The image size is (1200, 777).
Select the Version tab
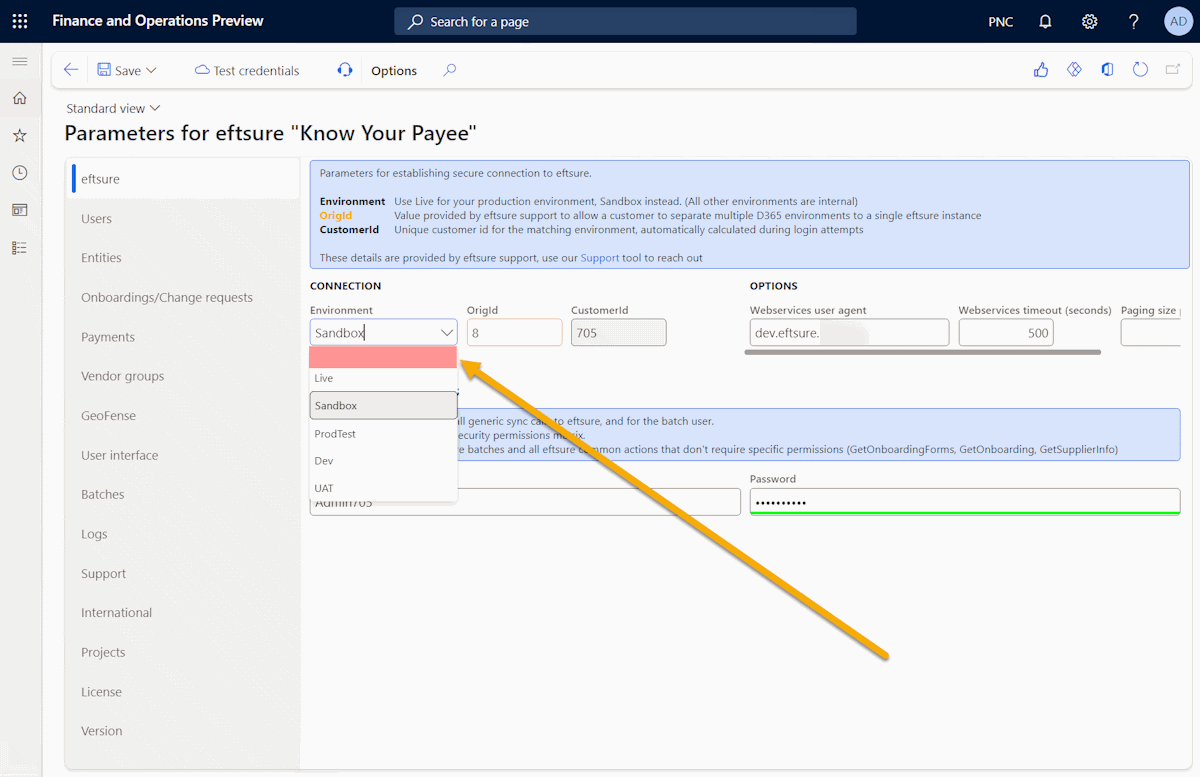[183, 731]
